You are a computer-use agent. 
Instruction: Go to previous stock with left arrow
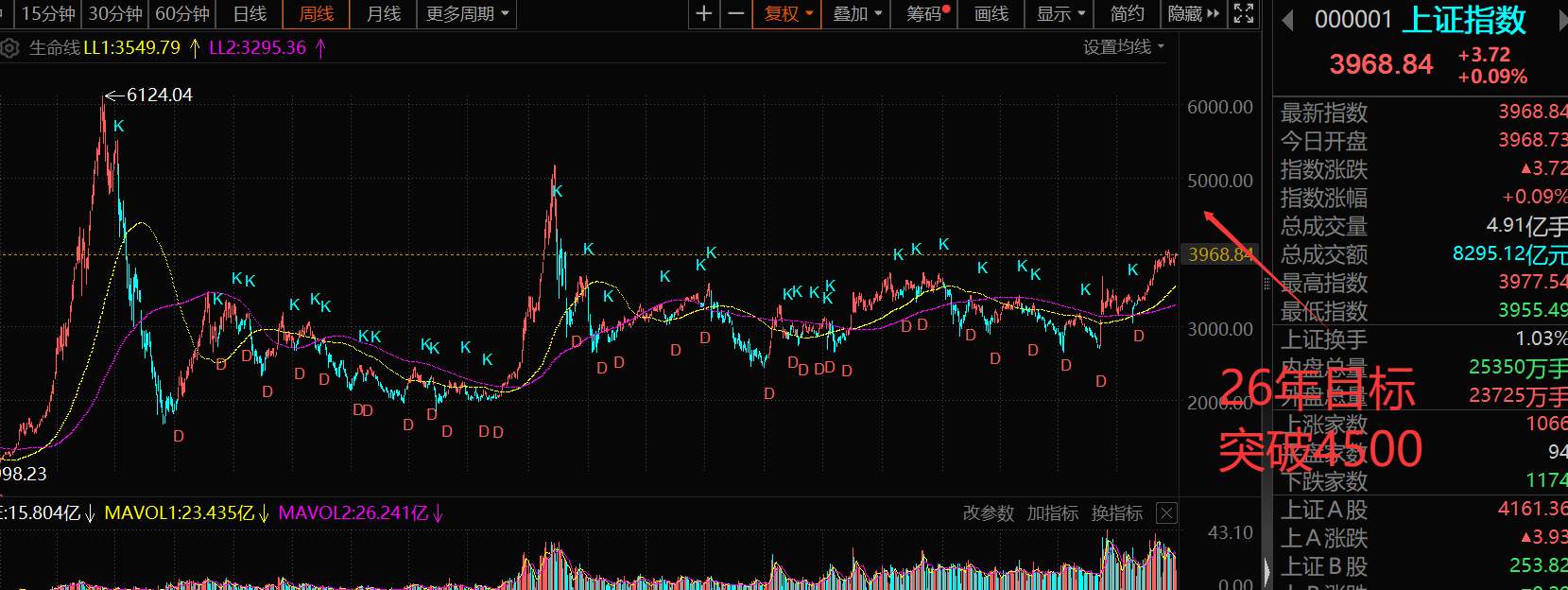1286,21
